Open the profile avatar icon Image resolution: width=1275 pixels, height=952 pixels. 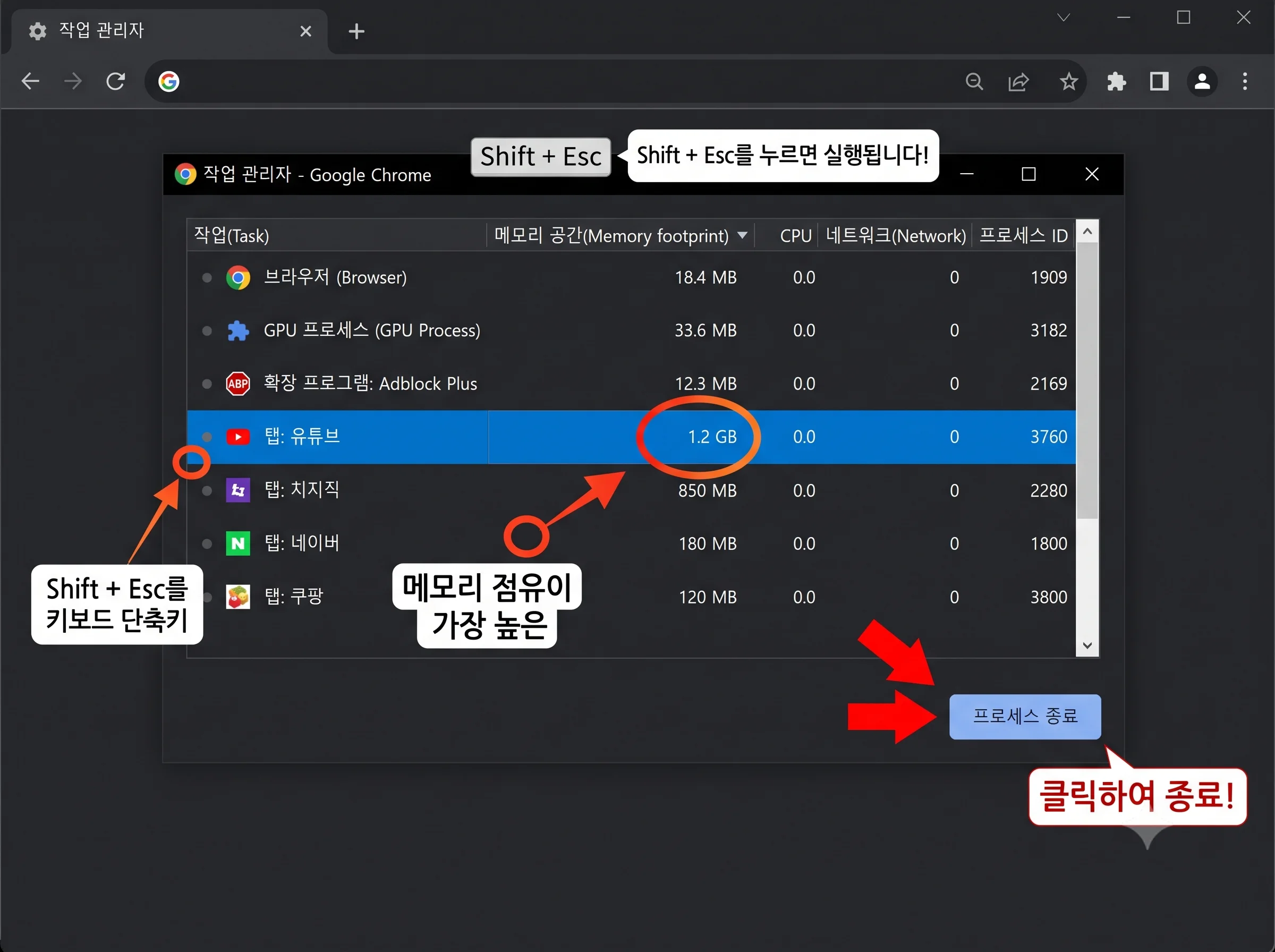(x=1202, y=81)
